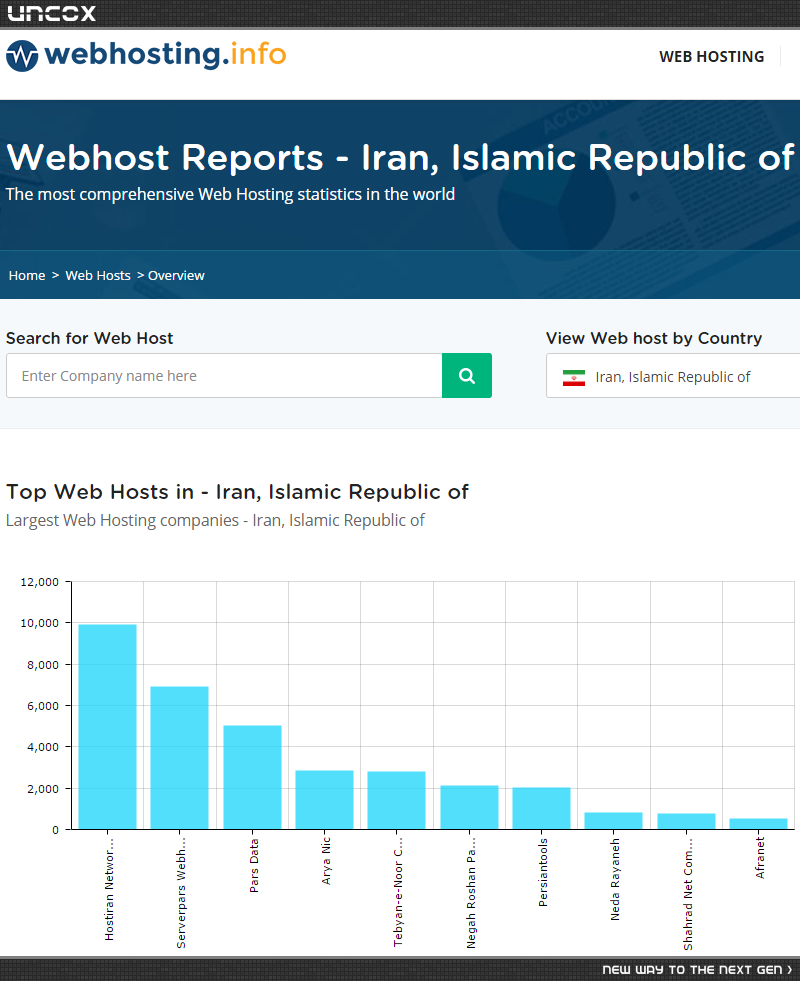Click the Hostiran Network bar in chart

point(107,726)
